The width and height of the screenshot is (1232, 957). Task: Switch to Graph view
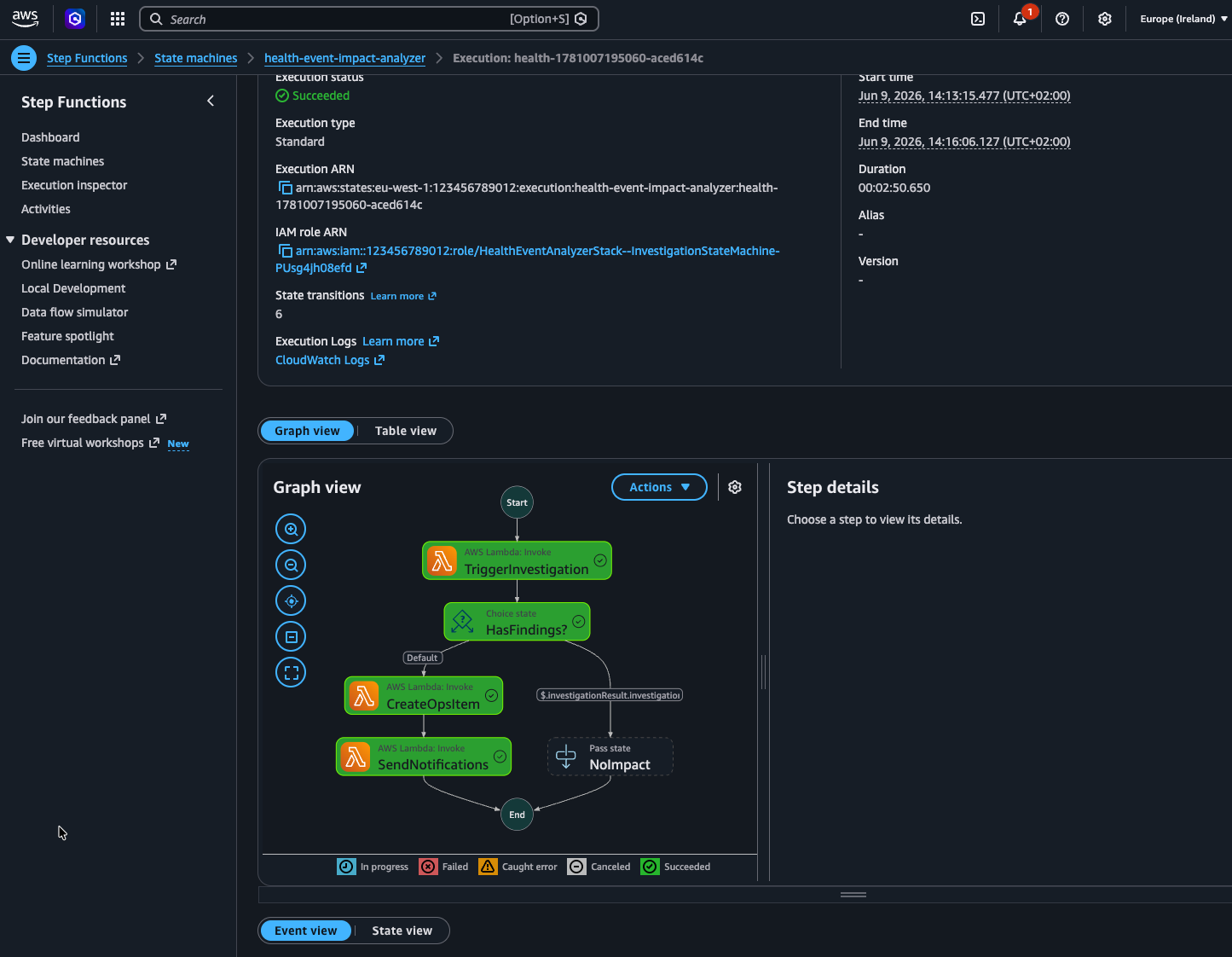pos(307,431)
